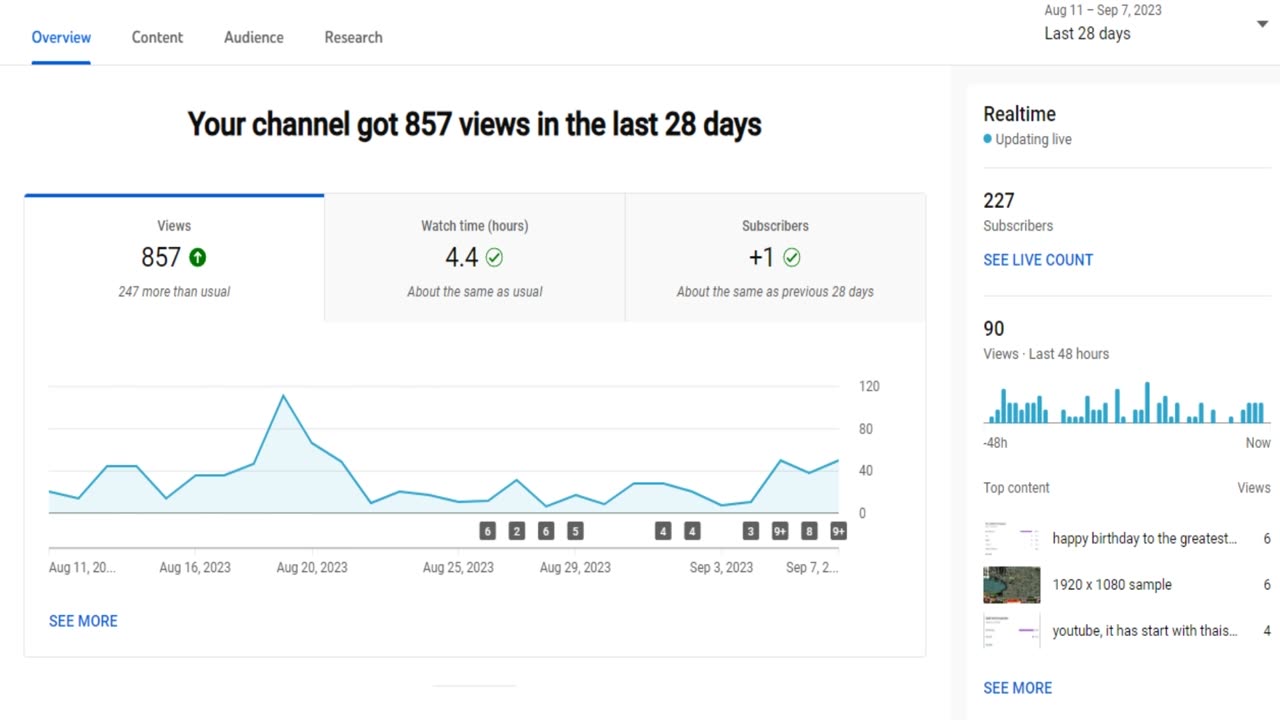Click the chart video marker labeled 5

pos(575,531)
